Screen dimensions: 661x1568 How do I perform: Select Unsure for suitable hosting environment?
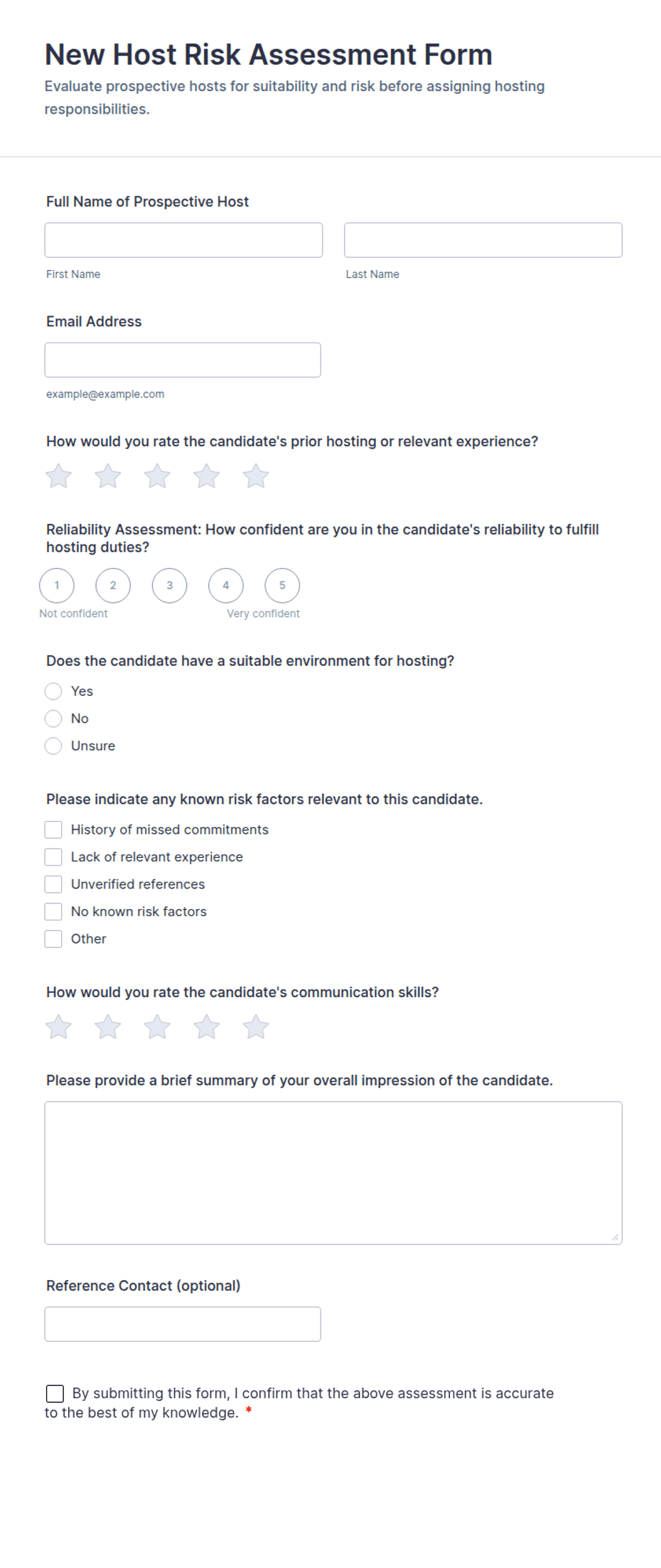[53, 746]
